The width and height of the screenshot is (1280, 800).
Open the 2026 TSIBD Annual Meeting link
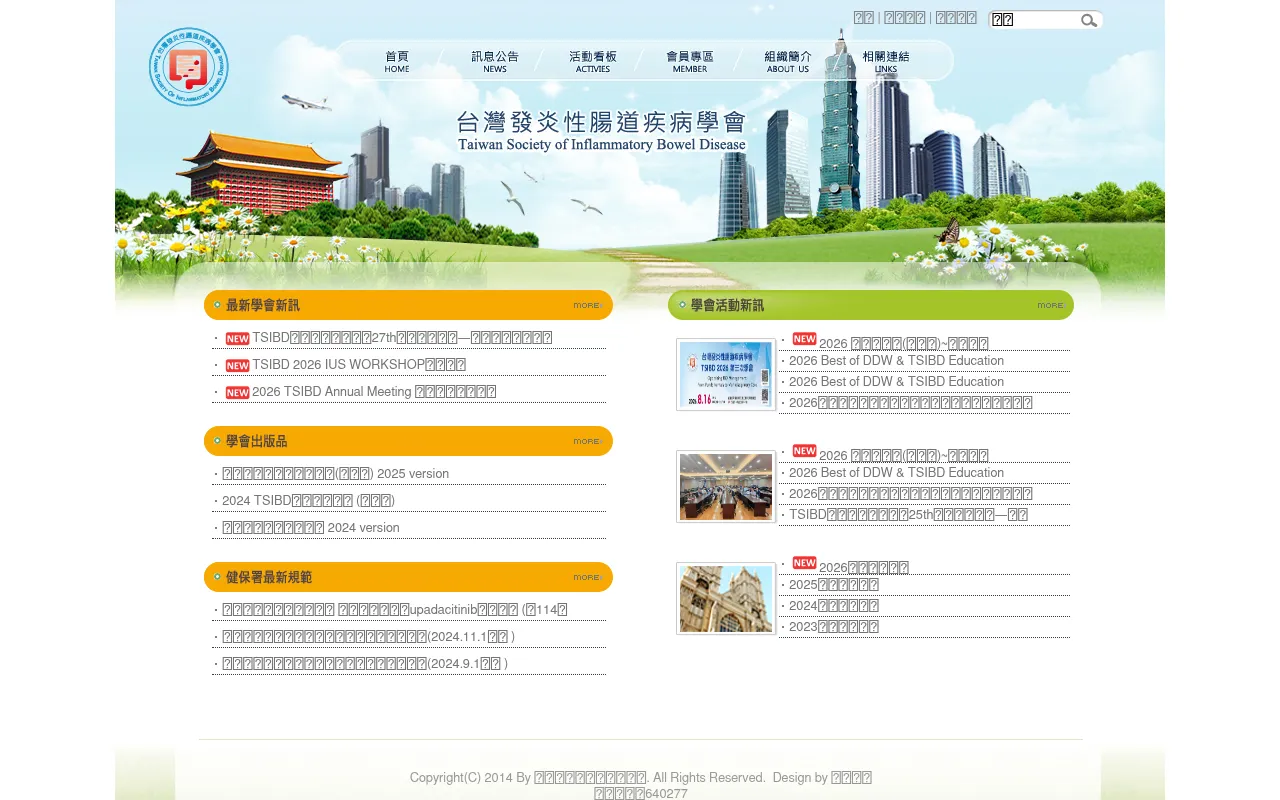point(374,392)
